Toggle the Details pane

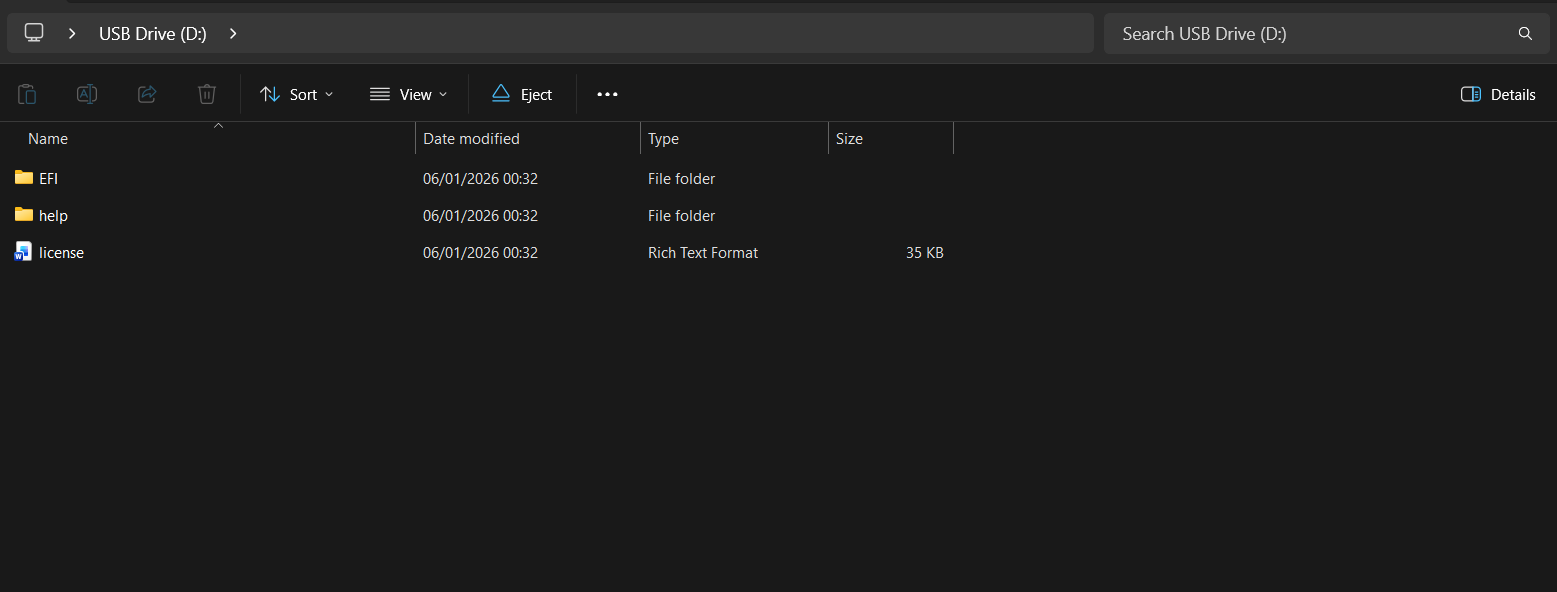1498,94
